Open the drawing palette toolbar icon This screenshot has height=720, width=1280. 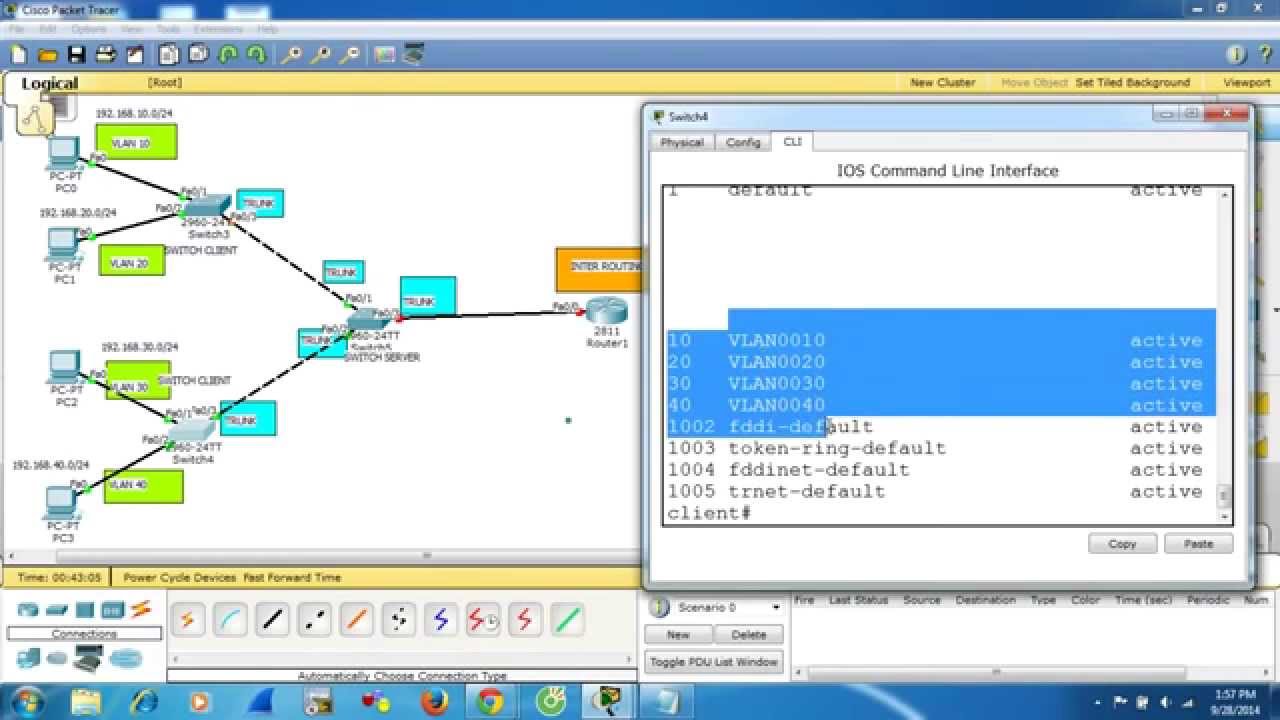tap(385, 55)
